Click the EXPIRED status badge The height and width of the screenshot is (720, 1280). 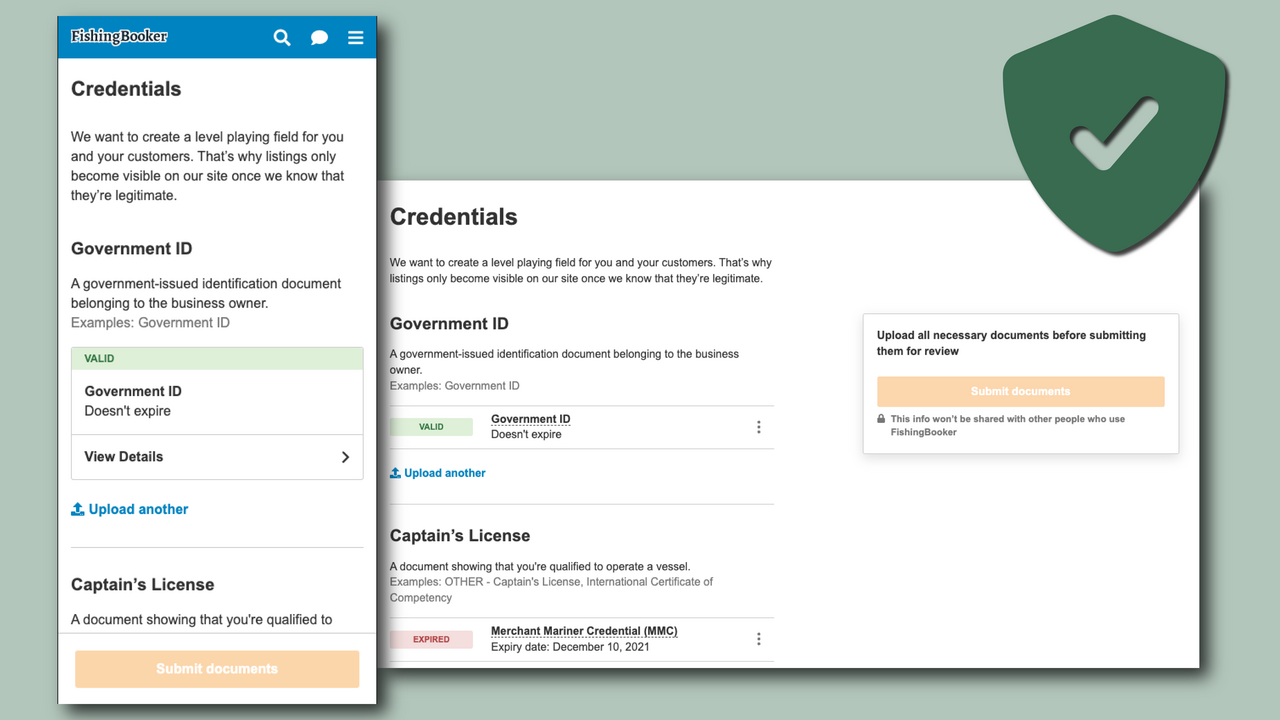(431, 639)
